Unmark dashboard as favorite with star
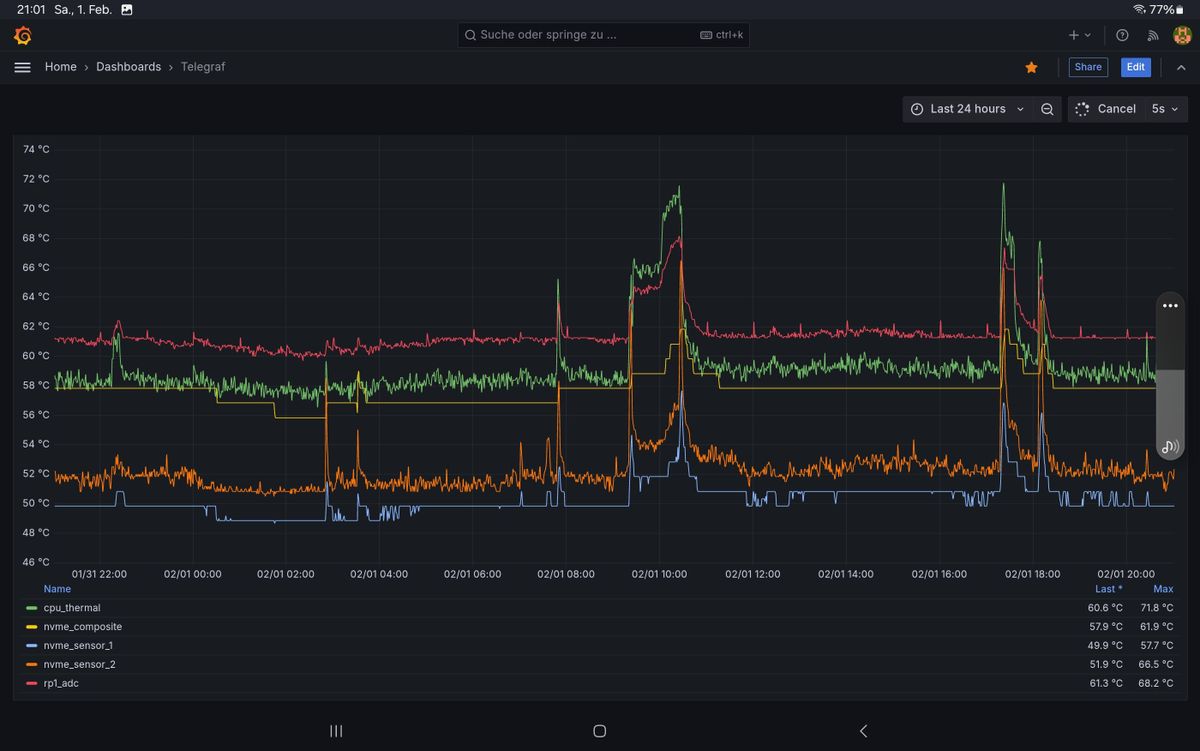 click(x=1031, y=67)
